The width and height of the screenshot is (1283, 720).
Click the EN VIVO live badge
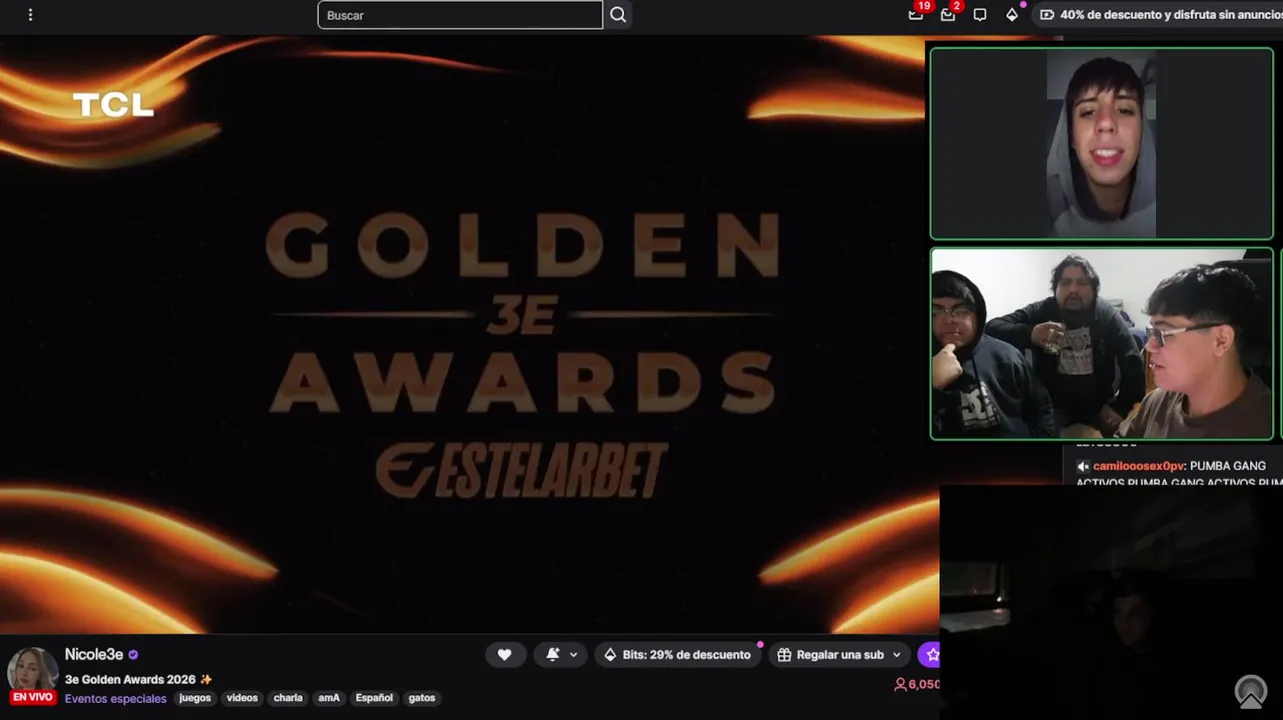coord(32,697)
